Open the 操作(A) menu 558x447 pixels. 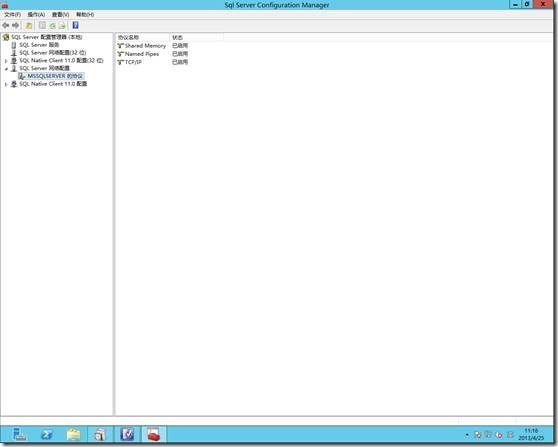point(36,15)
